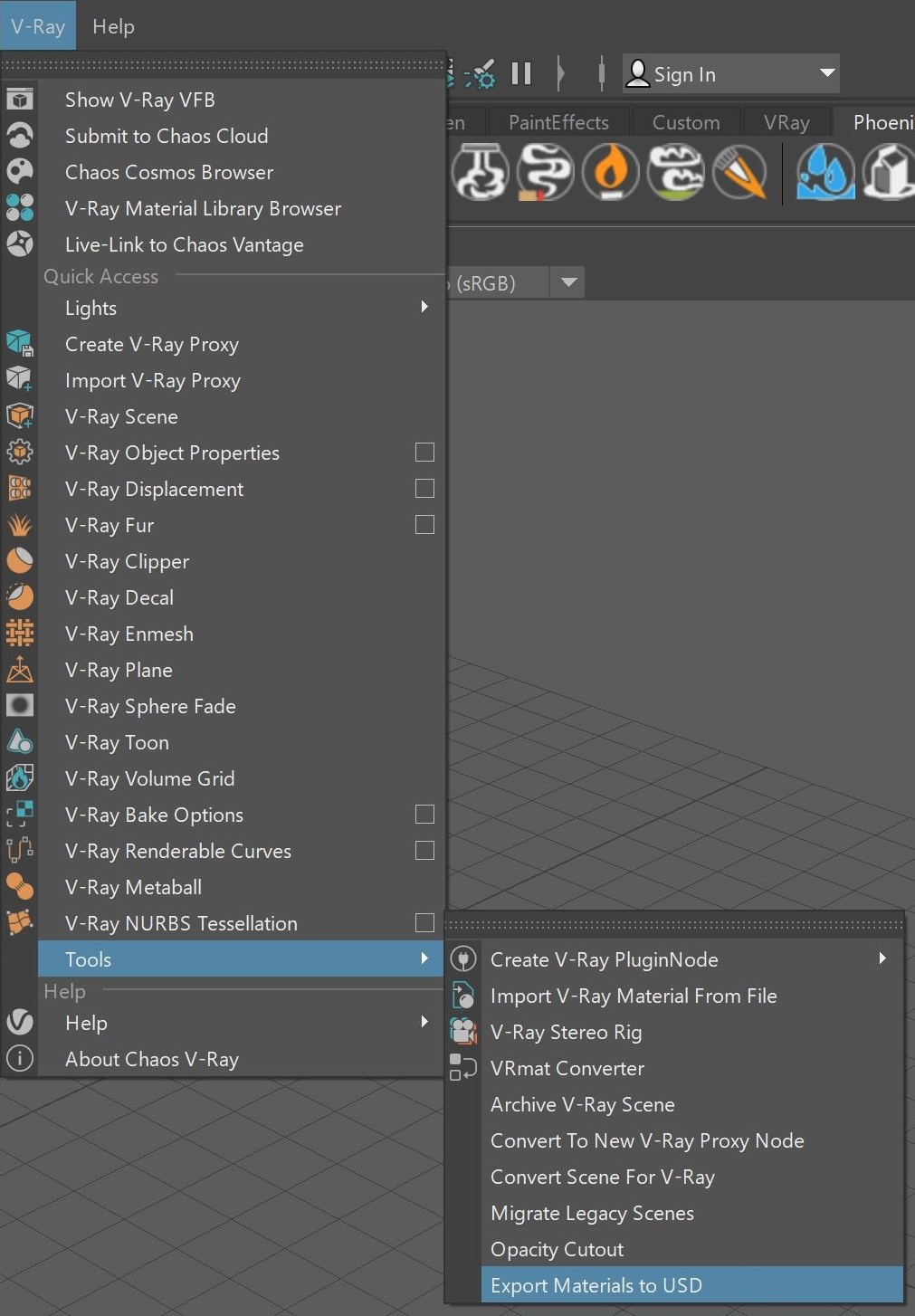Choose Archive V-Ray Scene
The height and width of the screenshot is (1316, 915).
(x=692, y=1103)
